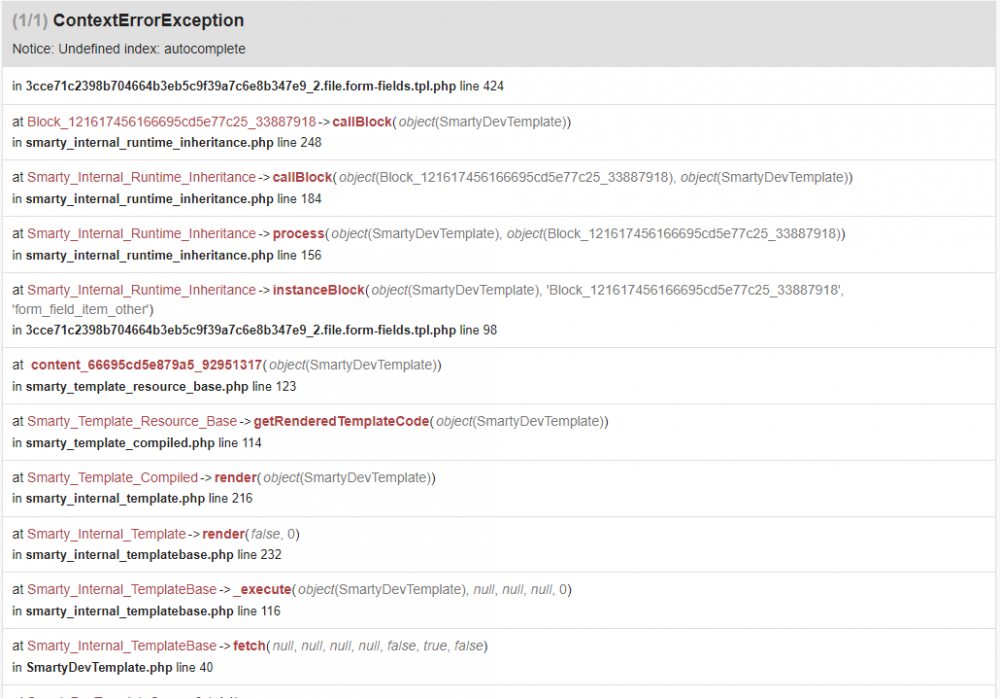Click the process method name
The image size is (1000, 699).
[x=298, y=234]
